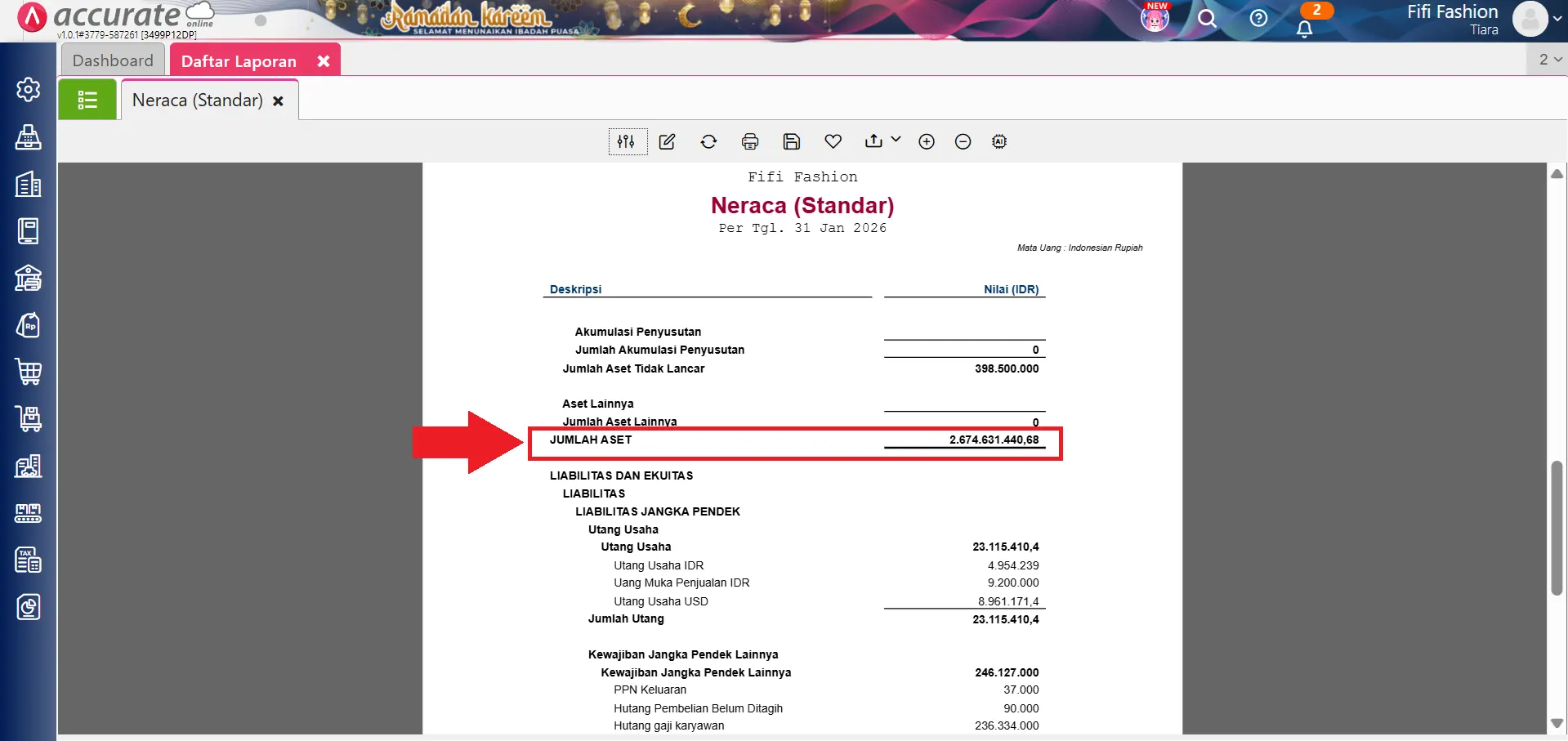Open the AI assistant icon in toolbar

click(x=999, y=141)
